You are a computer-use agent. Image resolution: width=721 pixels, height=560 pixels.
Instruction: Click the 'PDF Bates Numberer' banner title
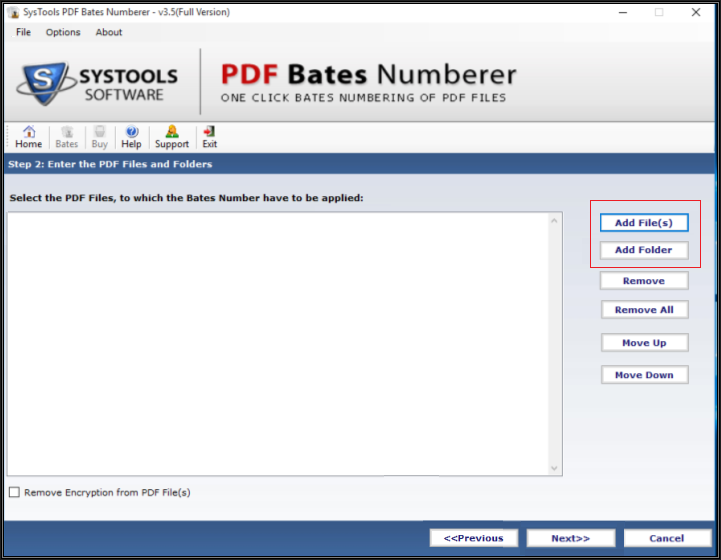click(369, 74)
